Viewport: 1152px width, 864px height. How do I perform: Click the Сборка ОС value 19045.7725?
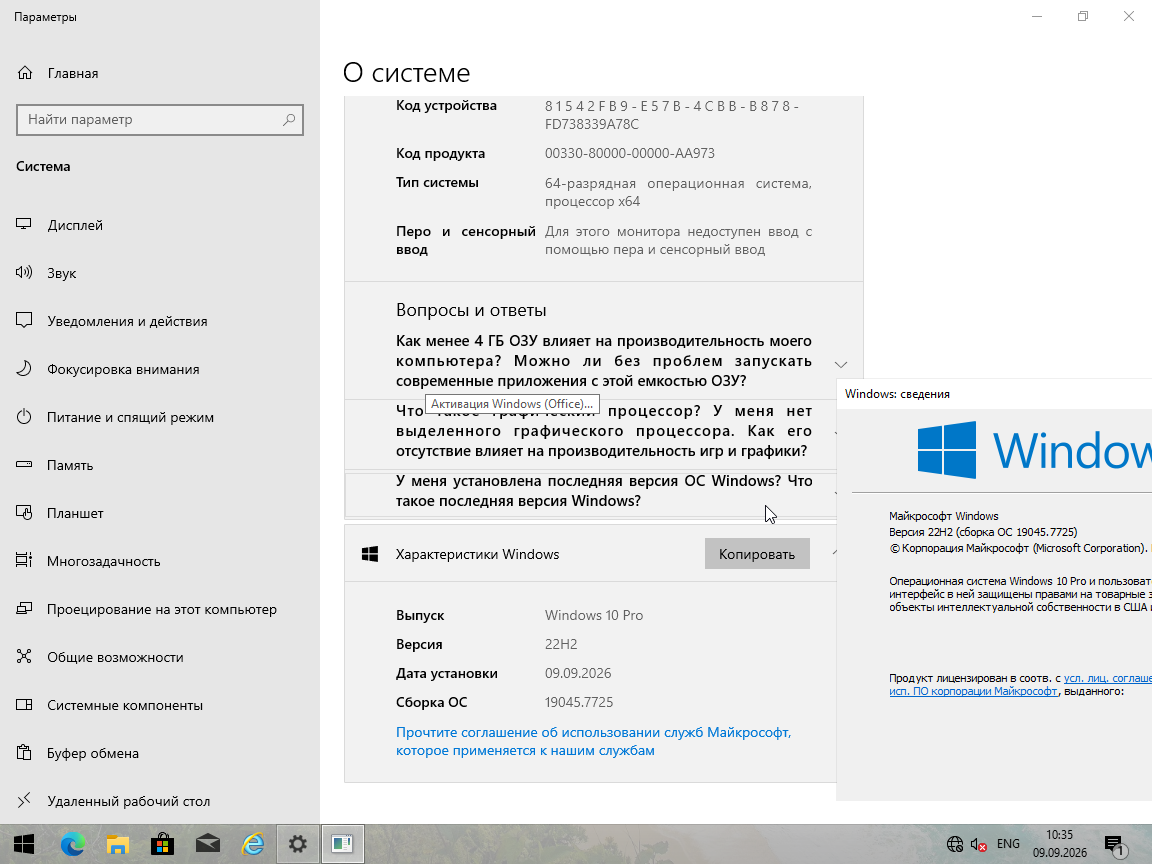point(579,702)
